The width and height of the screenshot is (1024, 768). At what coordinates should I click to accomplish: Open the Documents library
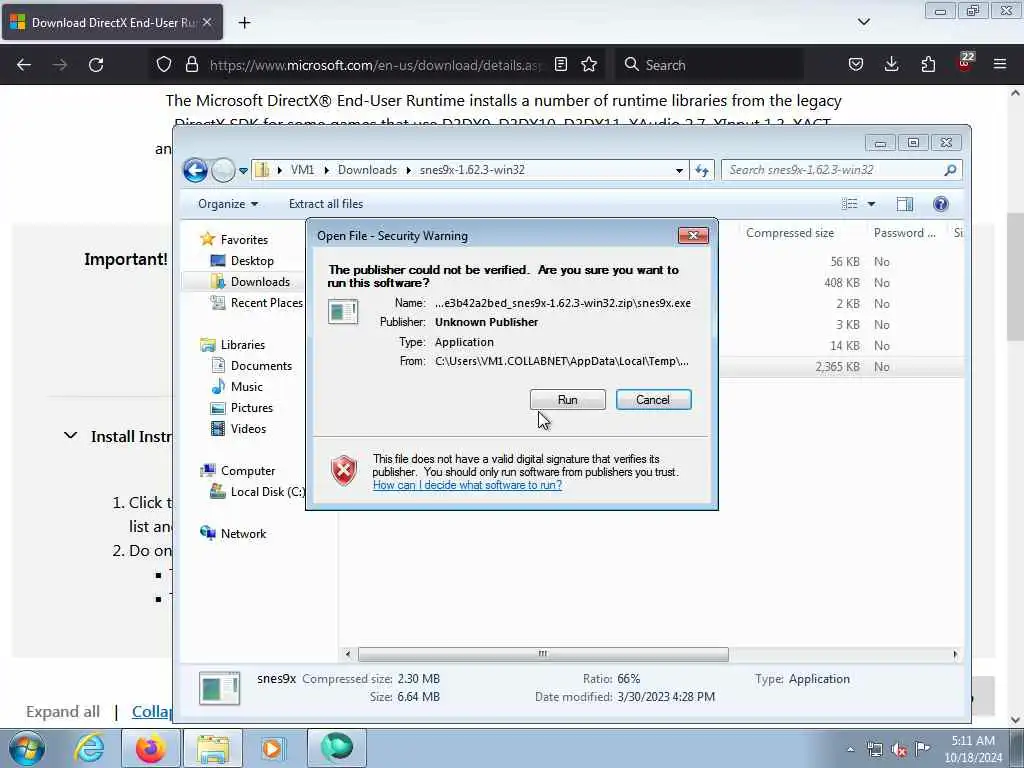click(x=261, y=366)
